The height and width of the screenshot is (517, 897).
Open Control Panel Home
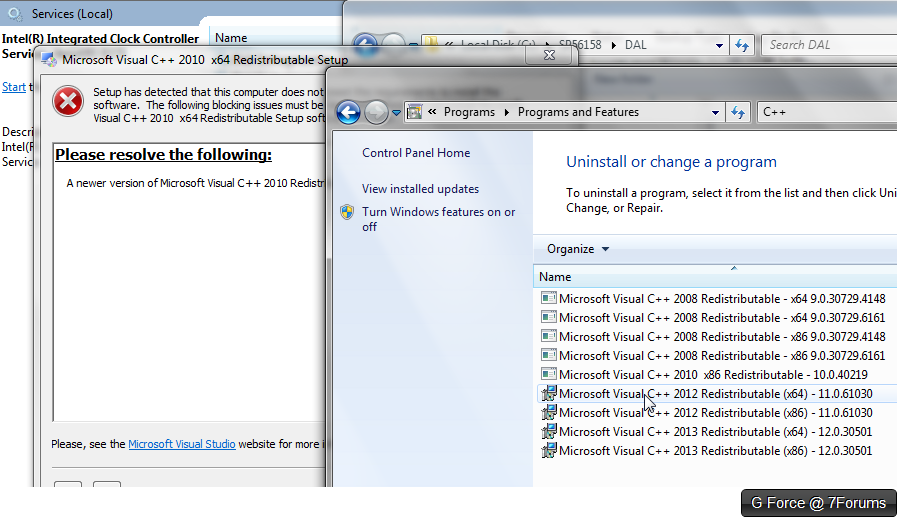coord(416,153)
